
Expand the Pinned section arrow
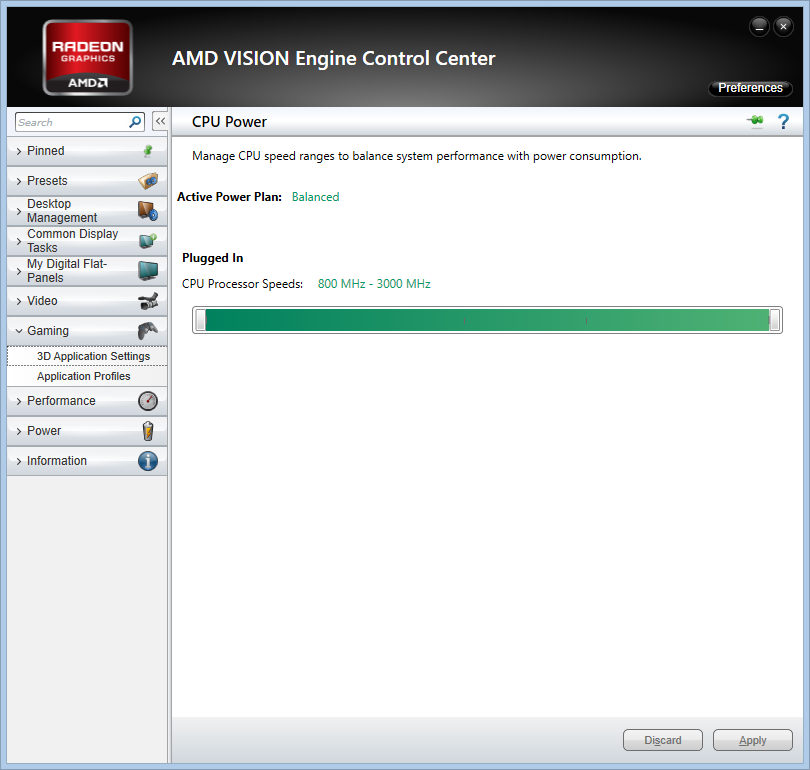(x=19, y=151)
